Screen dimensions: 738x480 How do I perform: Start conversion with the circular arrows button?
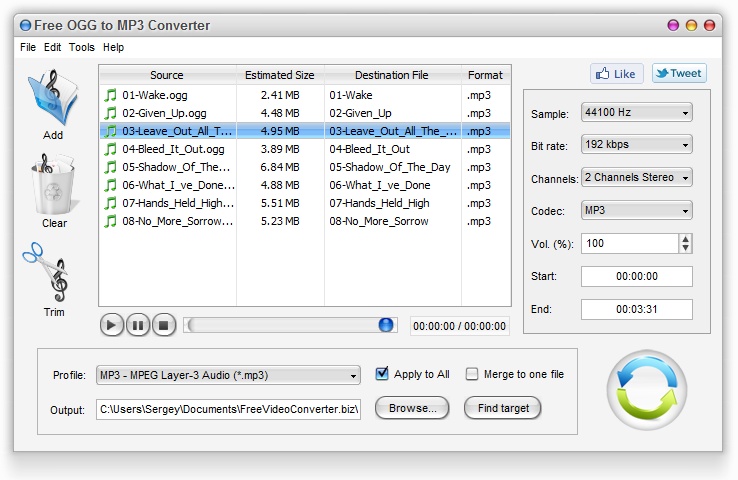647,389
